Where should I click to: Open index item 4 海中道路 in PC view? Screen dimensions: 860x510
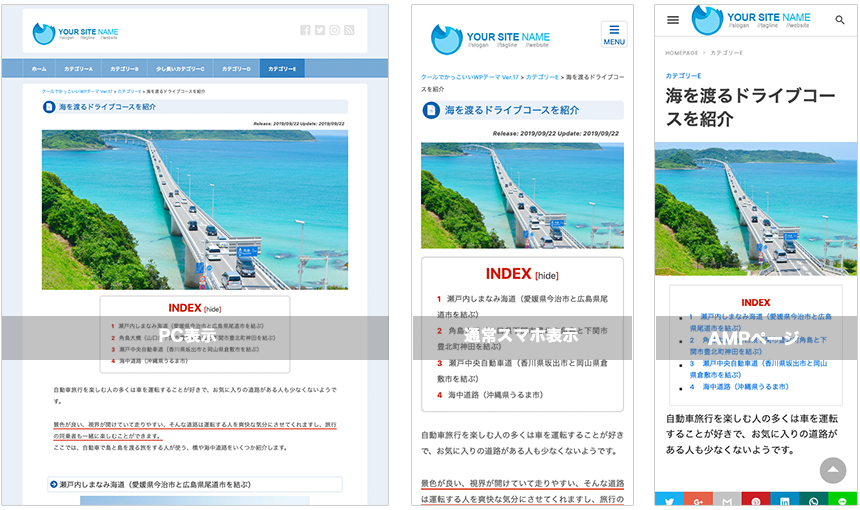point(150,361)
